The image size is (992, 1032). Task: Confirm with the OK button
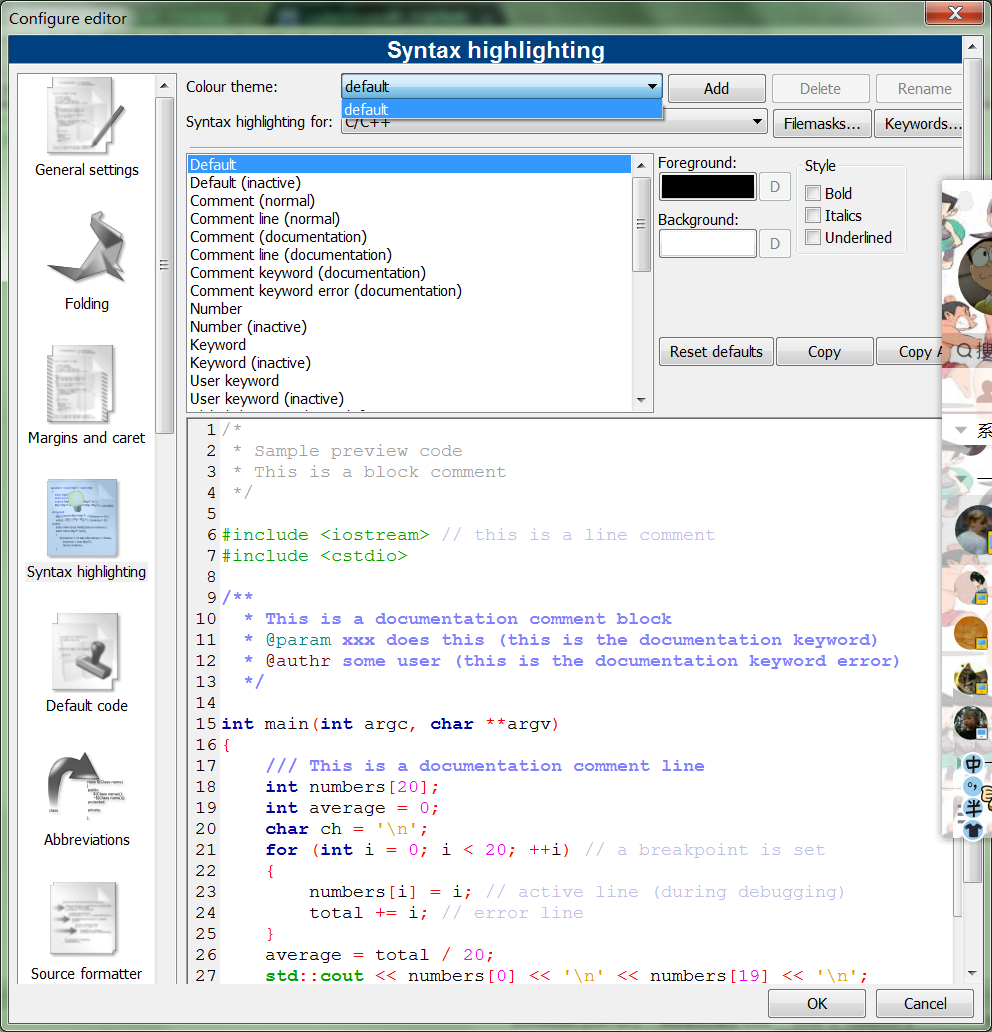(817, 1003)
